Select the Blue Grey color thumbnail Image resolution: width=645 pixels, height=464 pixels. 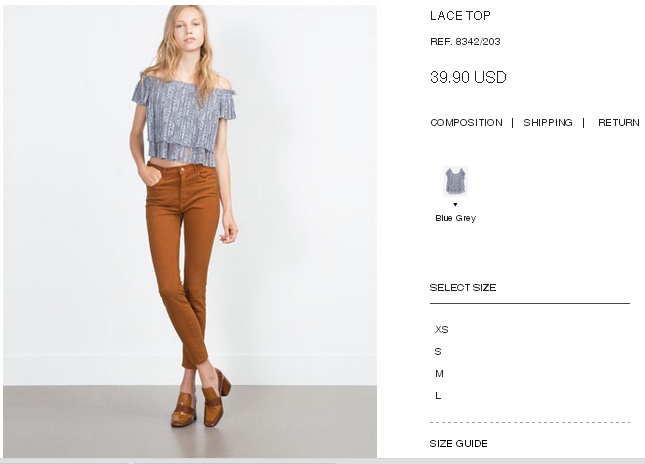[455, 181]
